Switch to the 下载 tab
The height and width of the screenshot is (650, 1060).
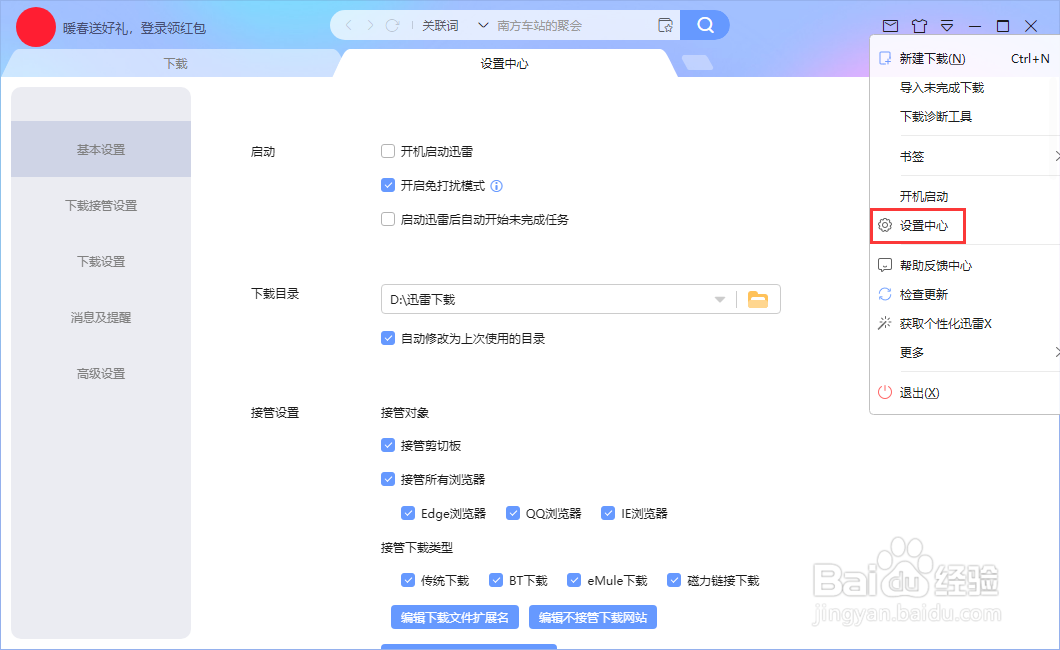(175, 63)
